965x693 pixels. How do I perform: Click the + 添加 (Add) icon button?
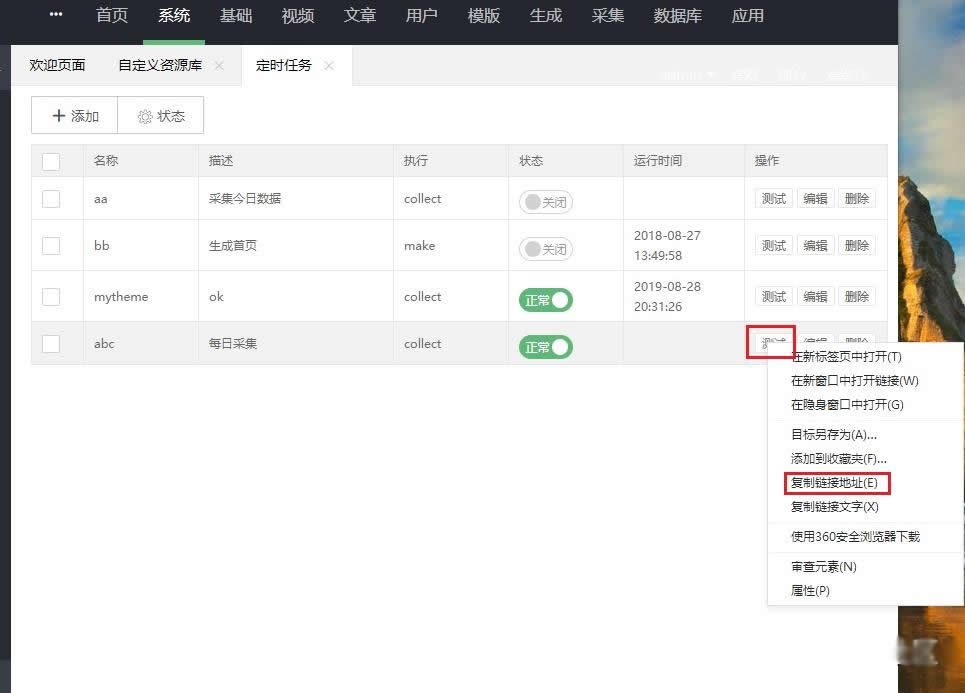73,115
